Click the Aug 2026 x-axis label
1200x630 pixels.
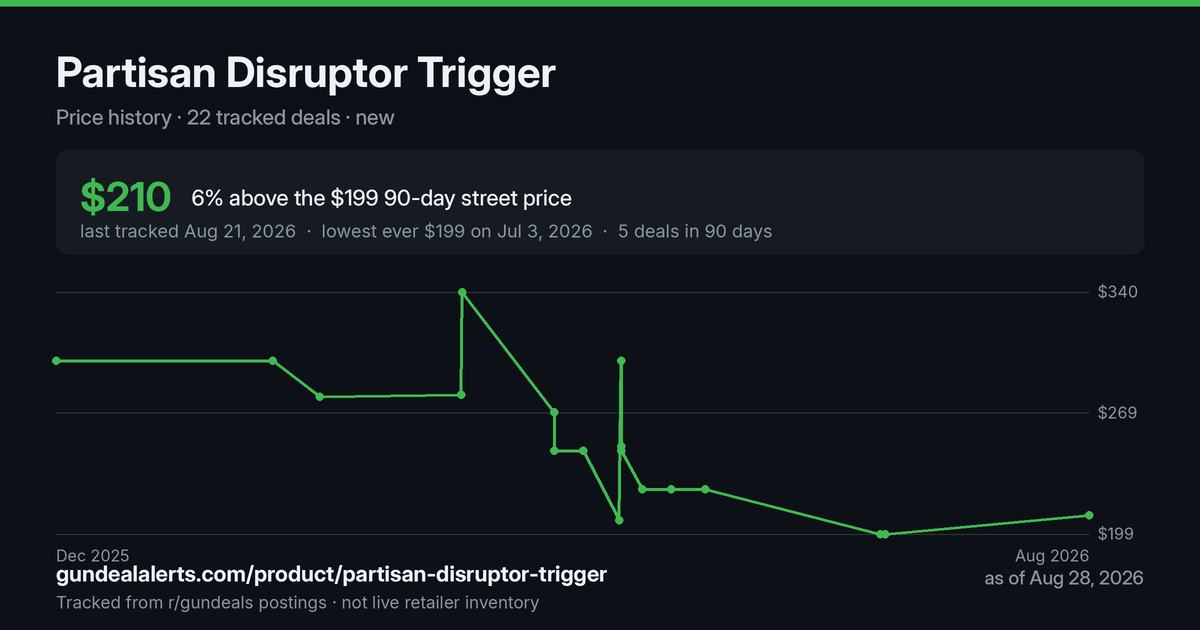pos(1052,555)
